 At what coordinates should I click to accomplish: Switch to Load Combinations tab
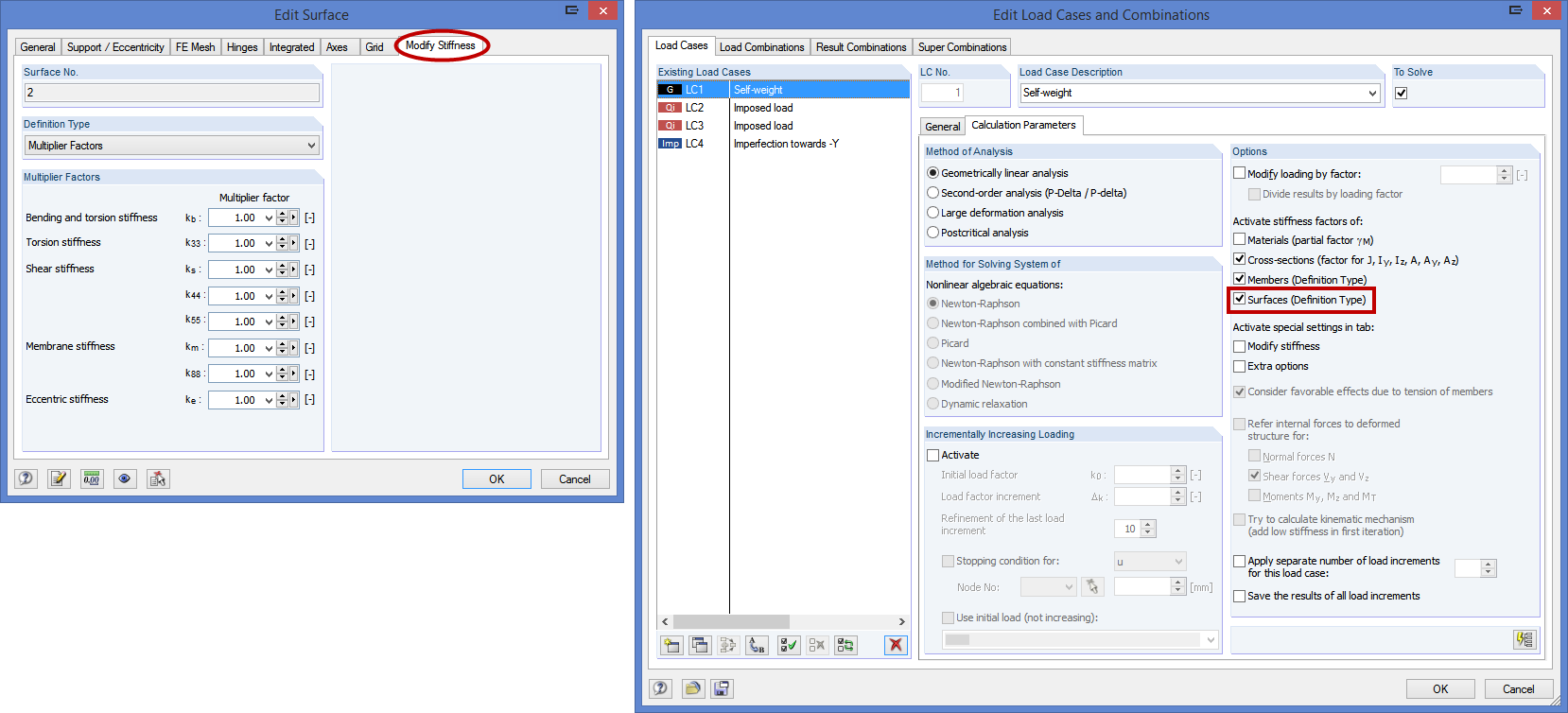(761, 47)
